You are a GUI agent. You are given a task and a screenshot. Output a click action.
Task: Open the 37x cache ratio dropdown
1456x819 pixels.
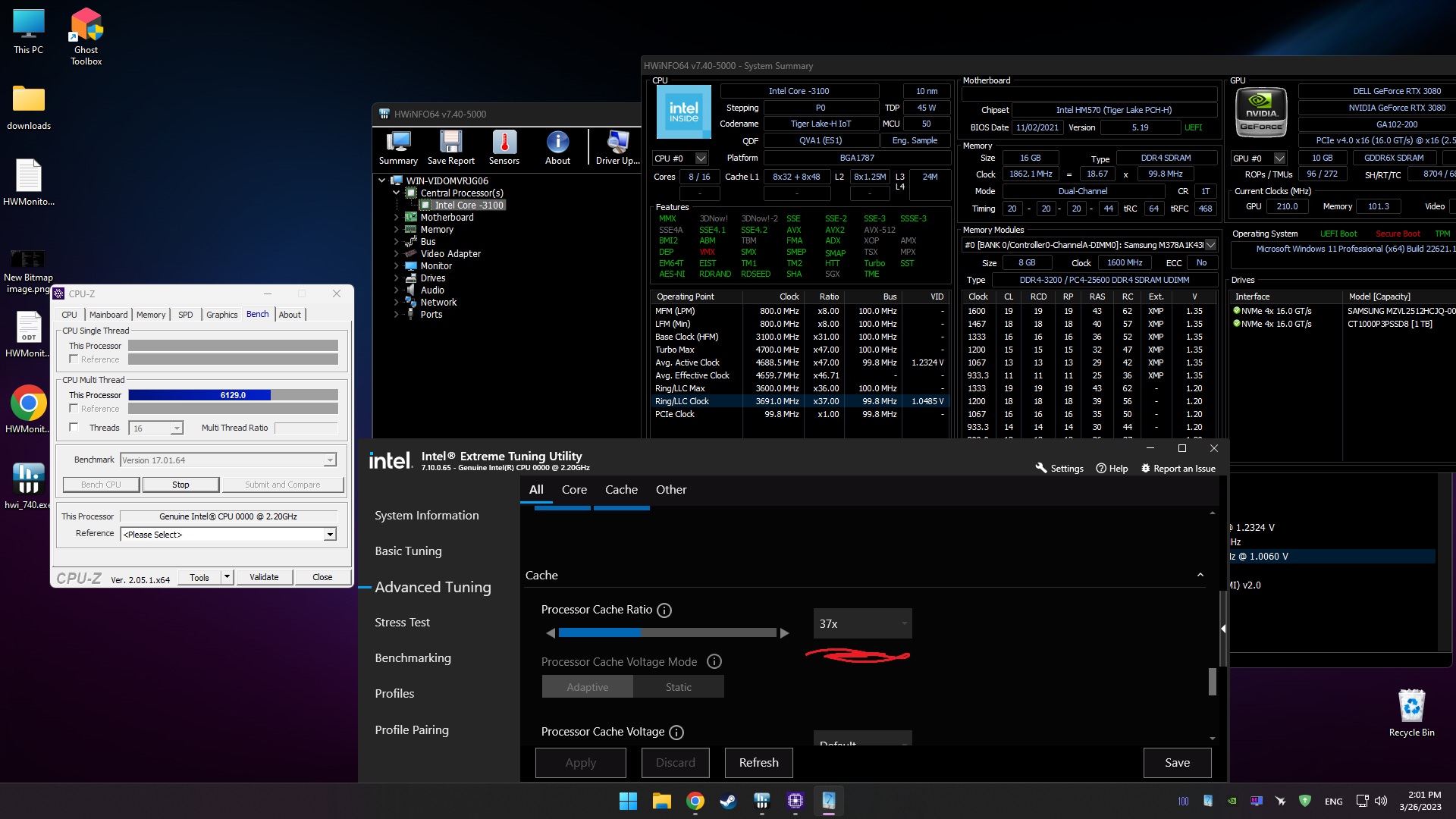pyautogui.click(x=862, y=623)
